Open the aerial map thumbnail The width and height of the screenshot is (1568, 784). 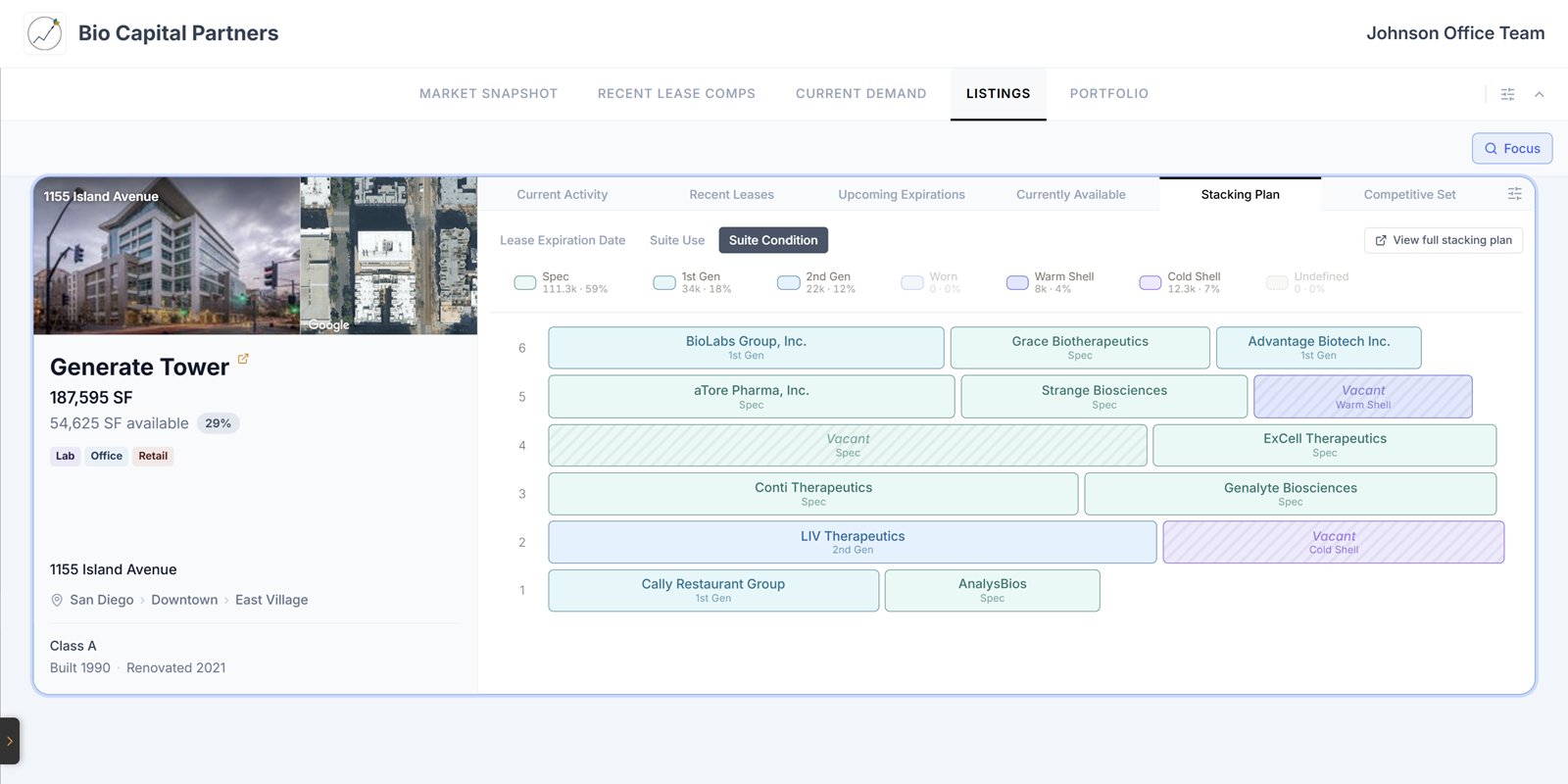coord(389,256)
